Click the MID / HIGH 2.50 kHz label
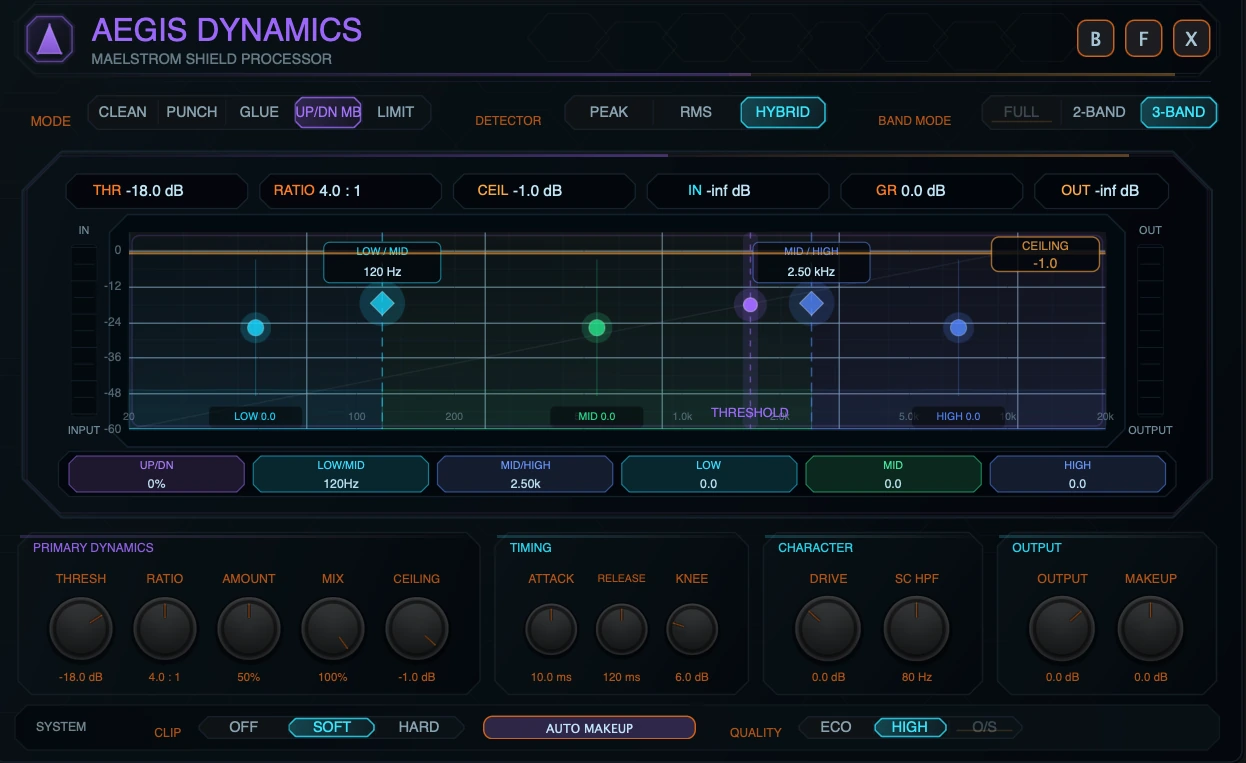 pyautogui.click(x=811, y=262)
